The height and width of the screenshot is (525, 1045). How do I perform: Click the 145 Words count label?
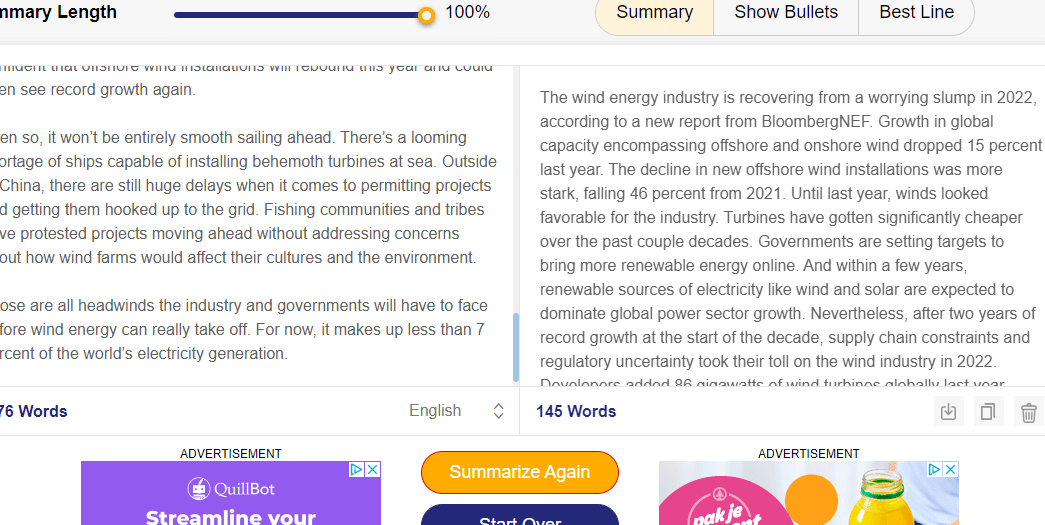tap(576, 411)
